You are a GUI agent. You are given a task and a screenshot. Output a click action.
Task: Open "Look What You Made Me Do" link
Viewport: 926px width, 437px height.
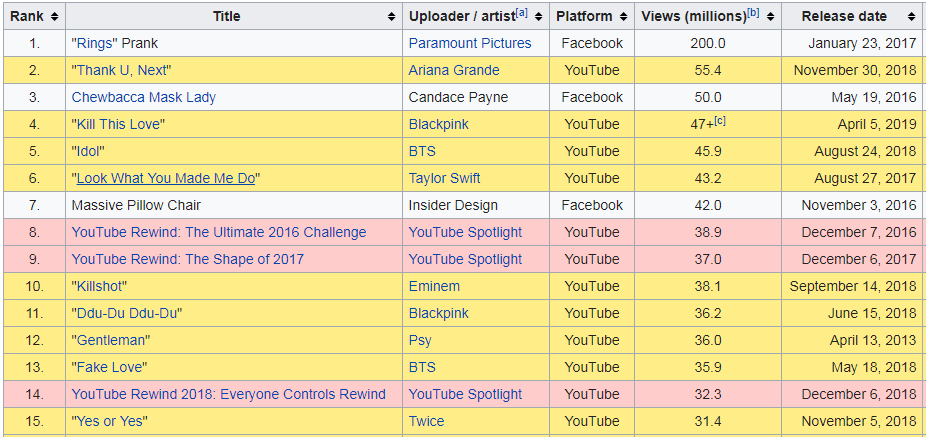[166, 178]
